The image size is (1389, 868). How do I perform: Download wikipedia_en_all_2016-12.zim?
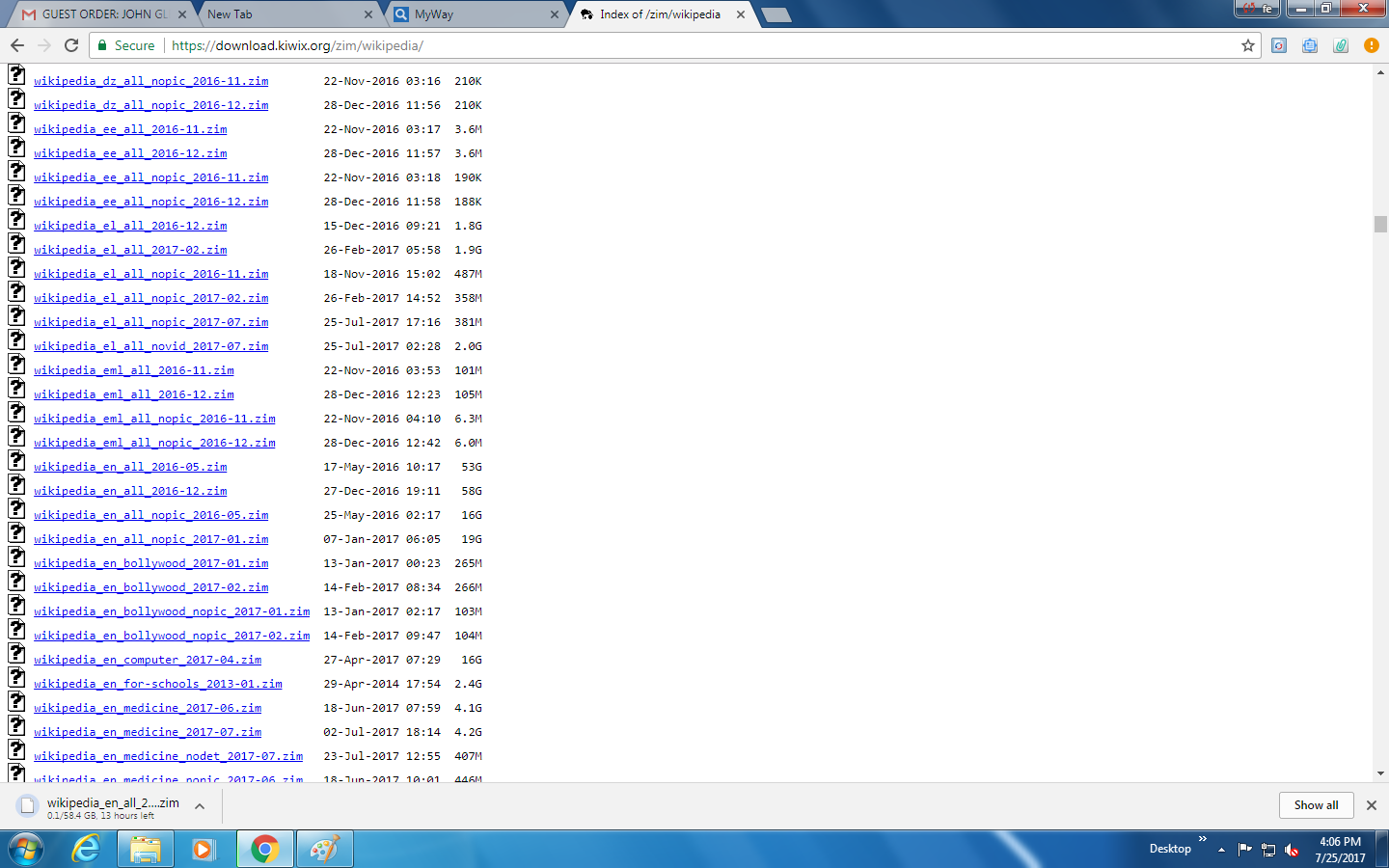click(130, 491)
